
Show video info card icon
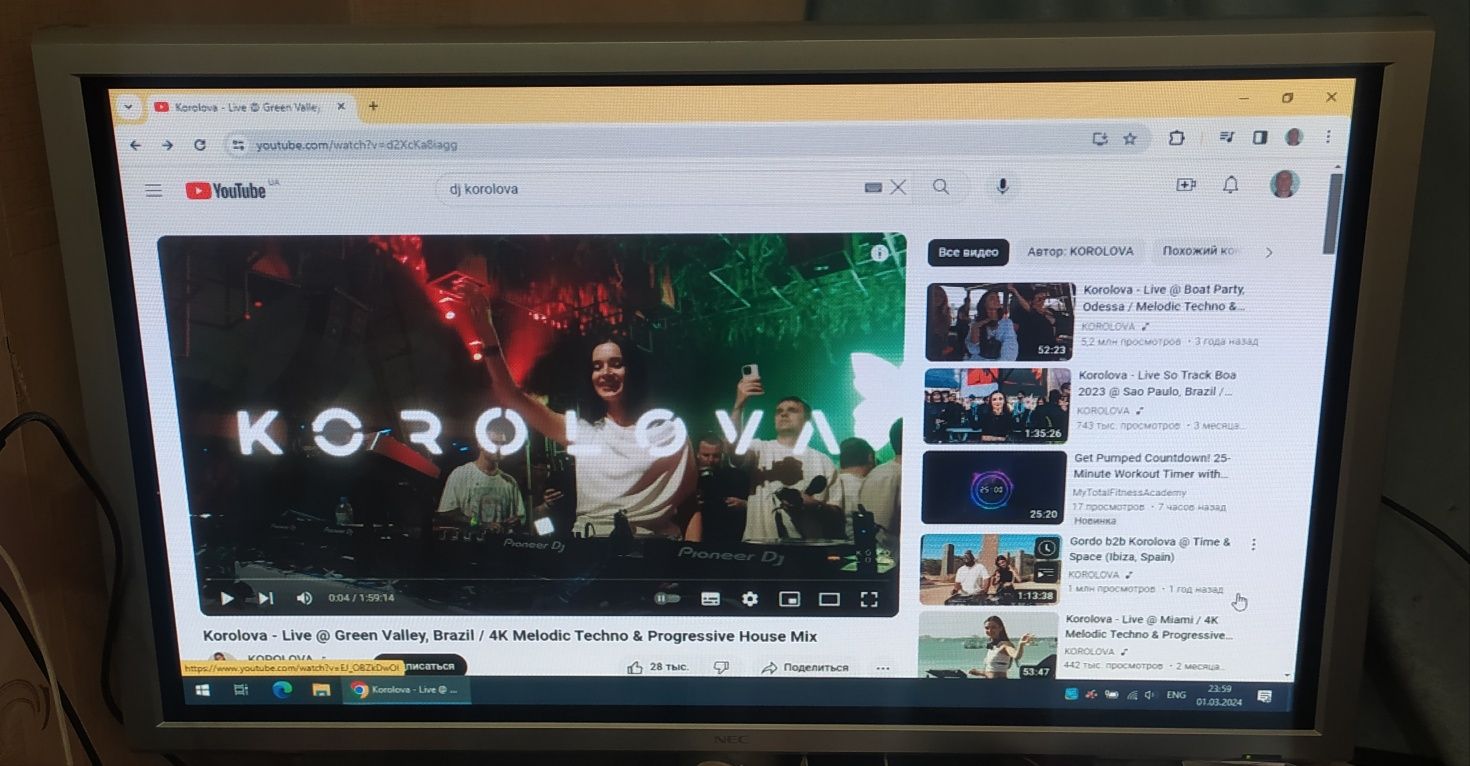coord(879,253)
